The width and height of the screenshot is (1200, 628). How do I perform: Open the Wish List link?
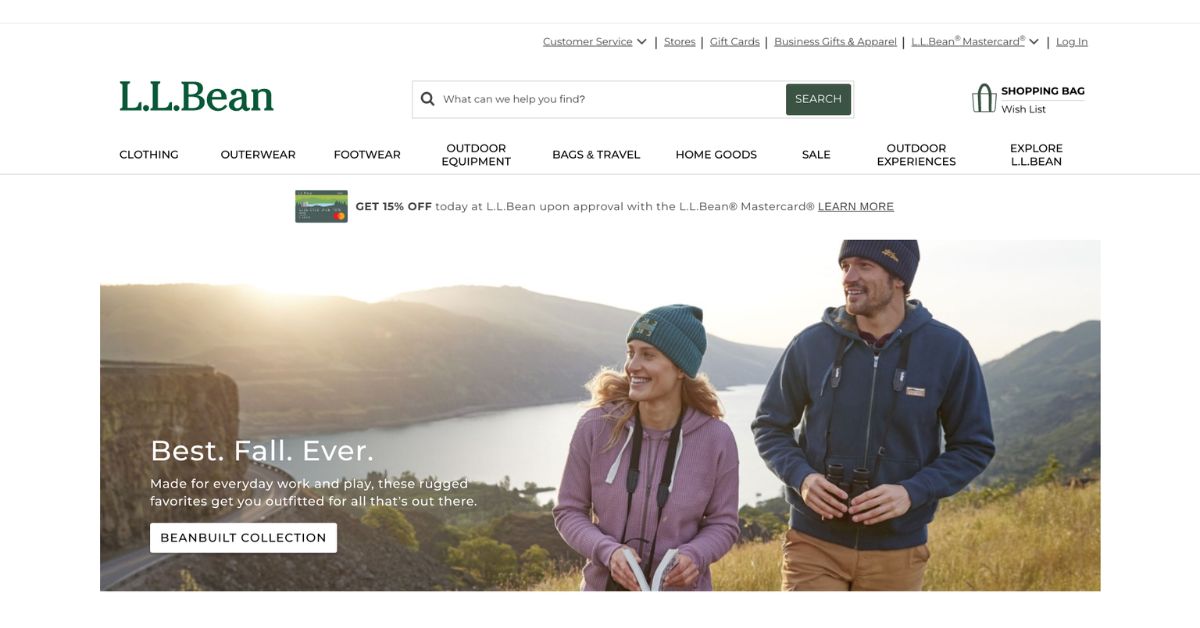click(x=1023, y=109)
